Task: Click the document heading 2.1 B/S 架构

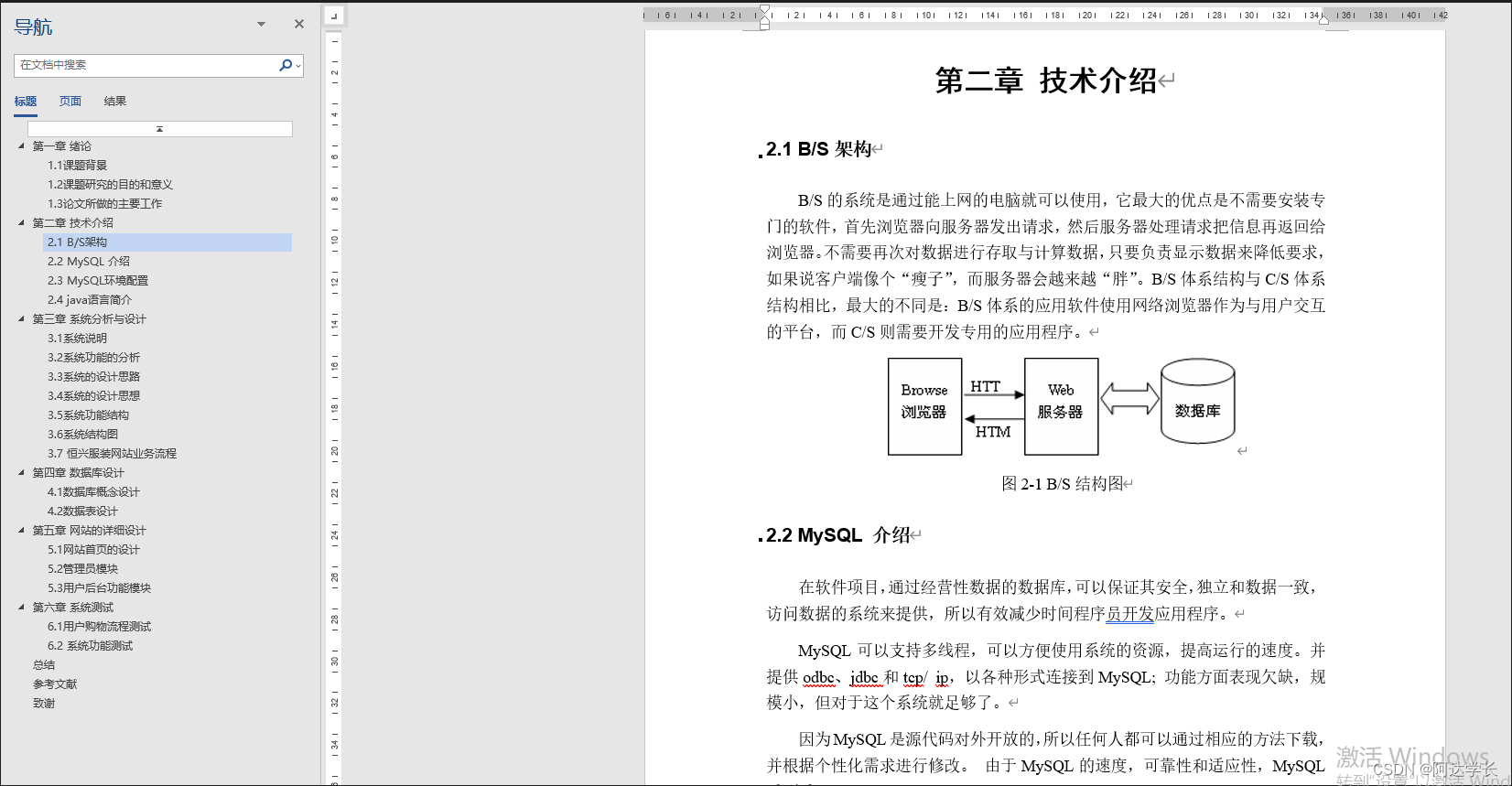Action: [x=818, y=149]
